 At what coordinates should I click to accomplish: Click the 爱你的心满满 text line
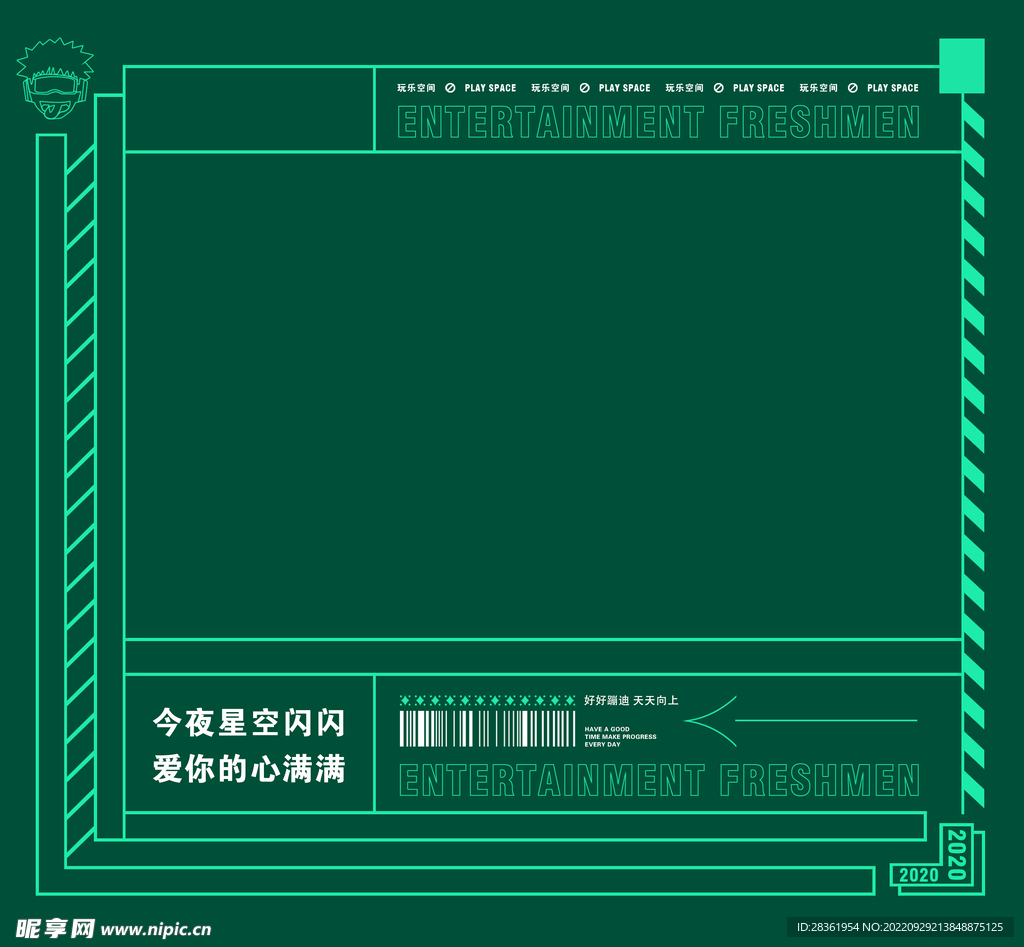[248, 768]
